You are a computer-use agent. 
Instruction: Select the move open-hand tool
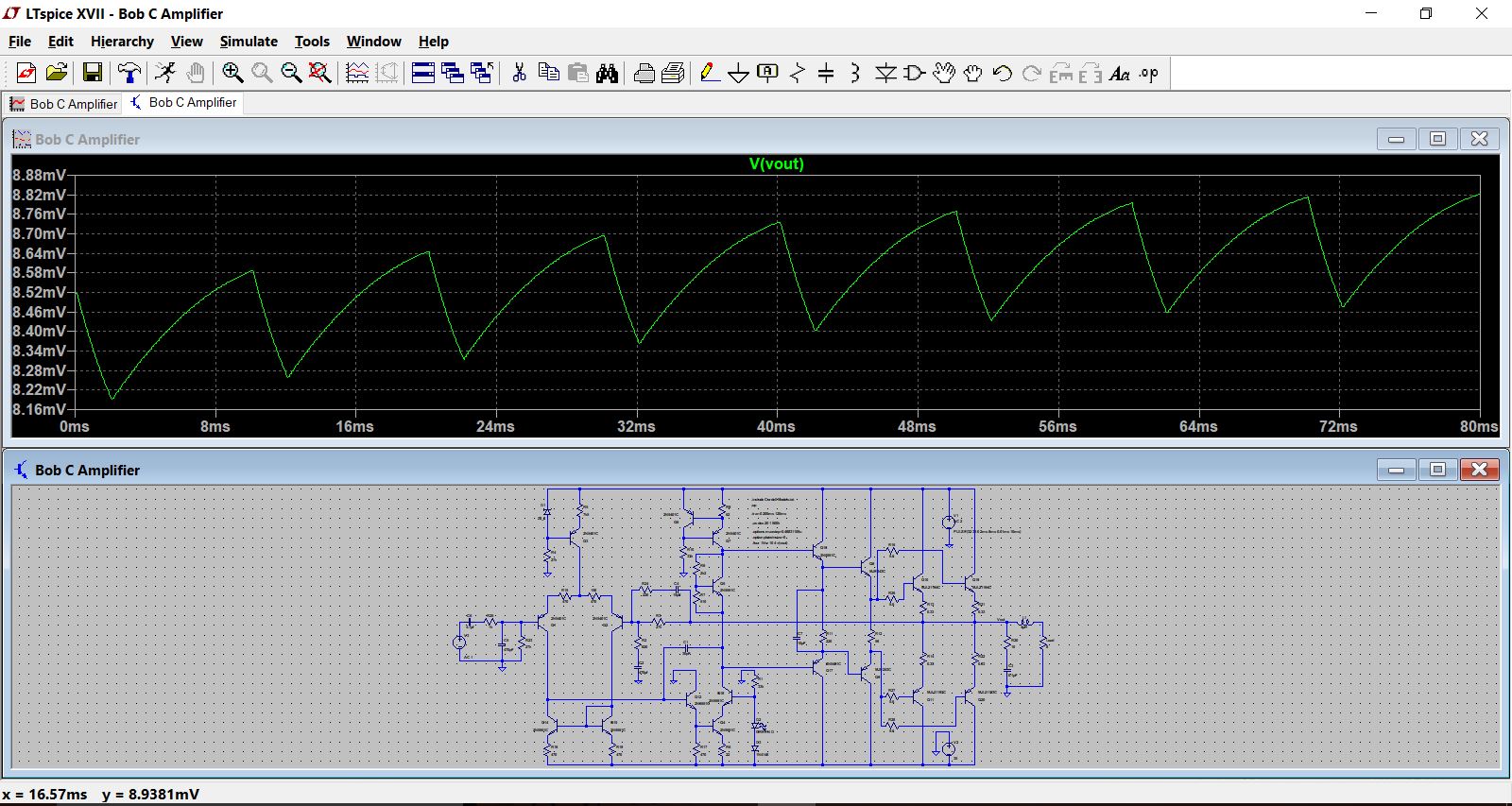944,73
